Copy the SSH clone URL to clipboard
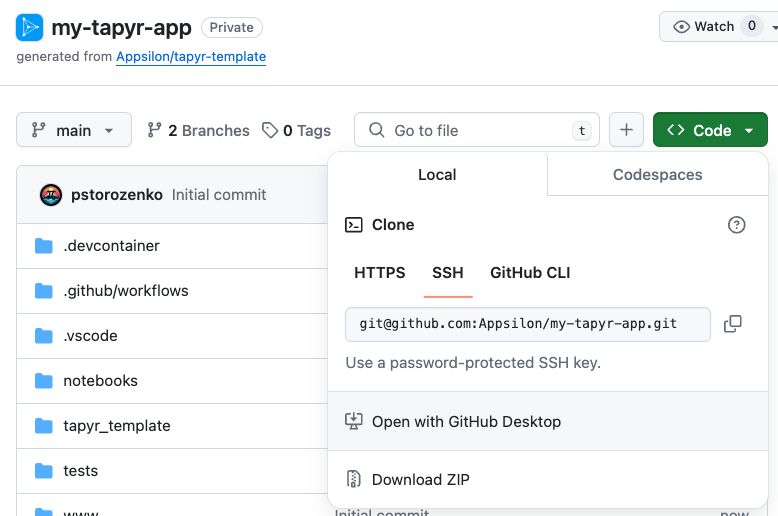 pyautogui.click(x=732, y=324)
